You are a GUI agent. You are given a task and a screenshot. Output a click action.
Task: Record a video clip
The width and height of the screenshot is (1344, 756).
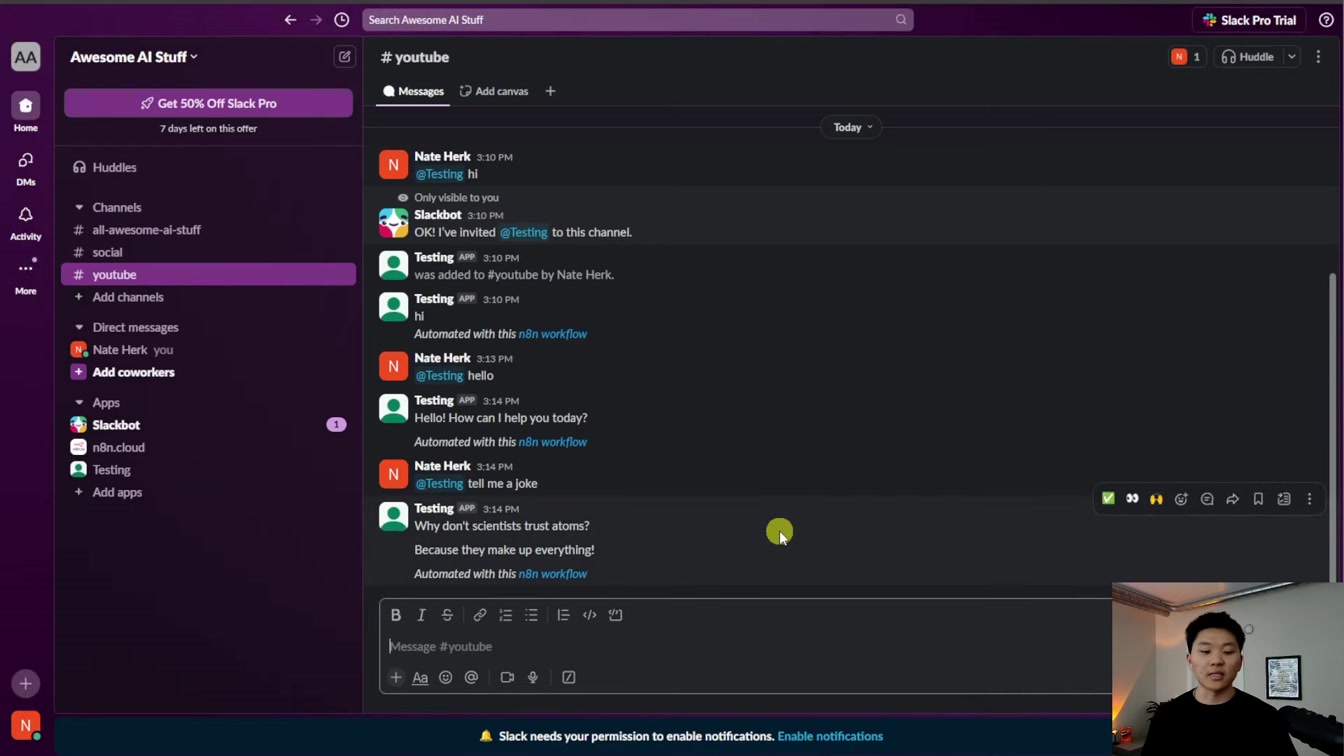click(507, 677)
